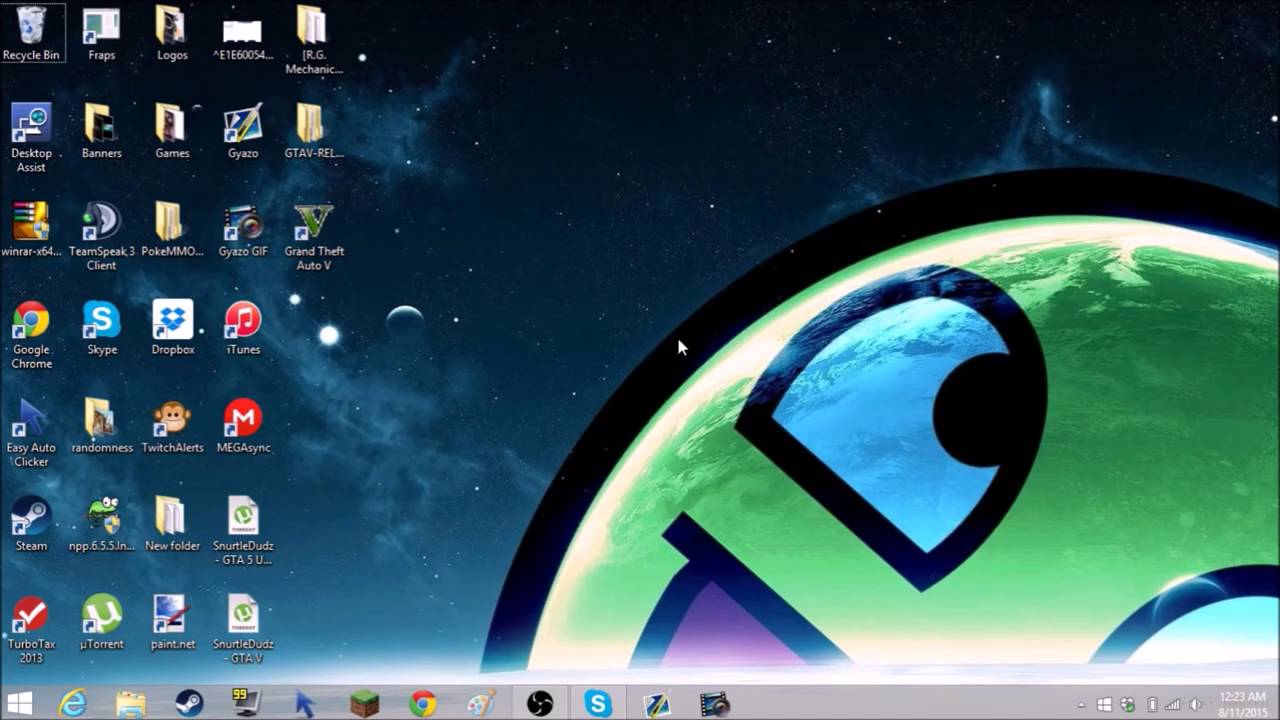Select the Skype desktop shortcut
The width and height of the screenshot is (1280, 720).
point(101,327)
